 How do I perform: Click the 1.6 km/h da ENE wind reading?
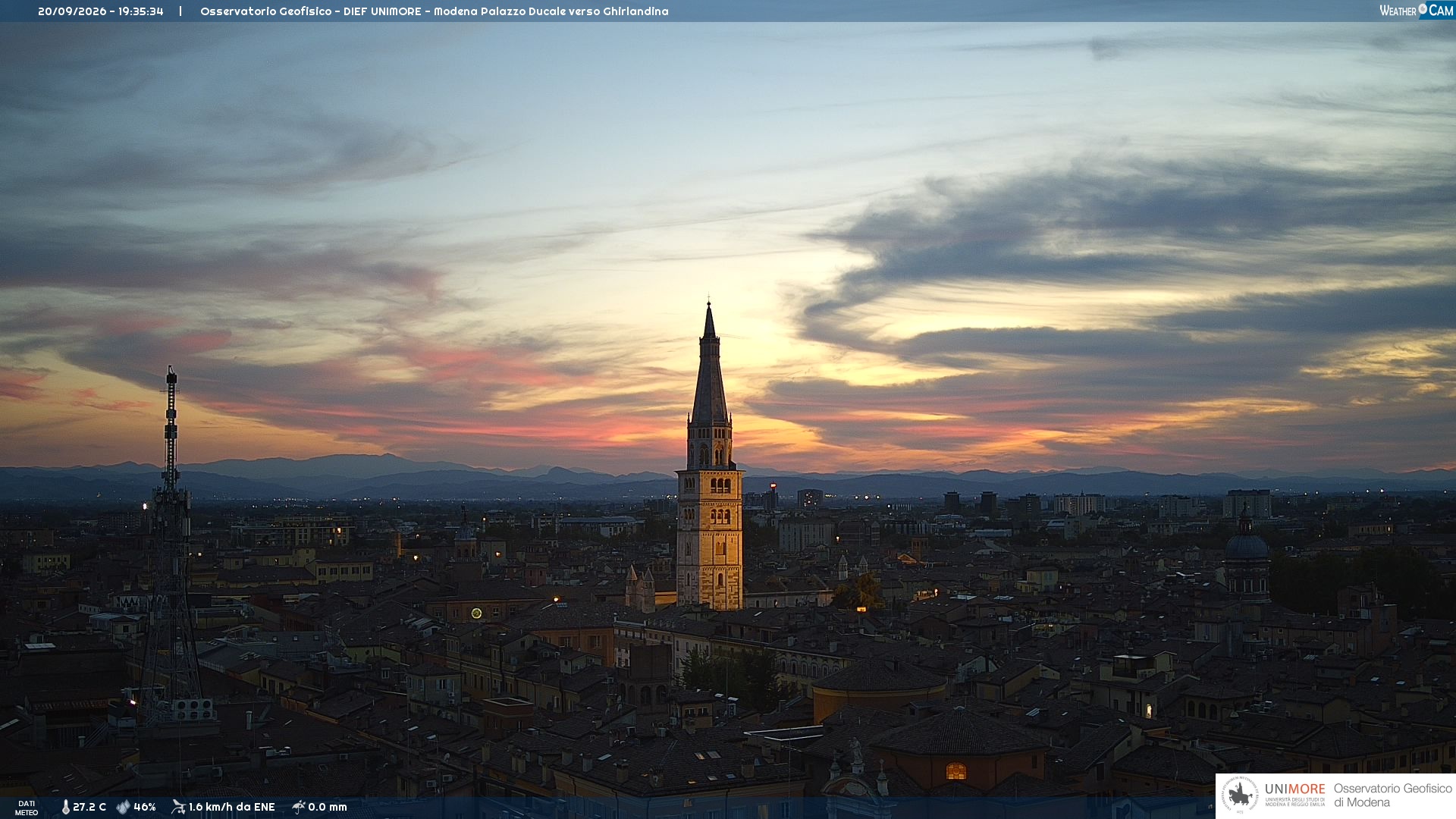coord(231,807)
